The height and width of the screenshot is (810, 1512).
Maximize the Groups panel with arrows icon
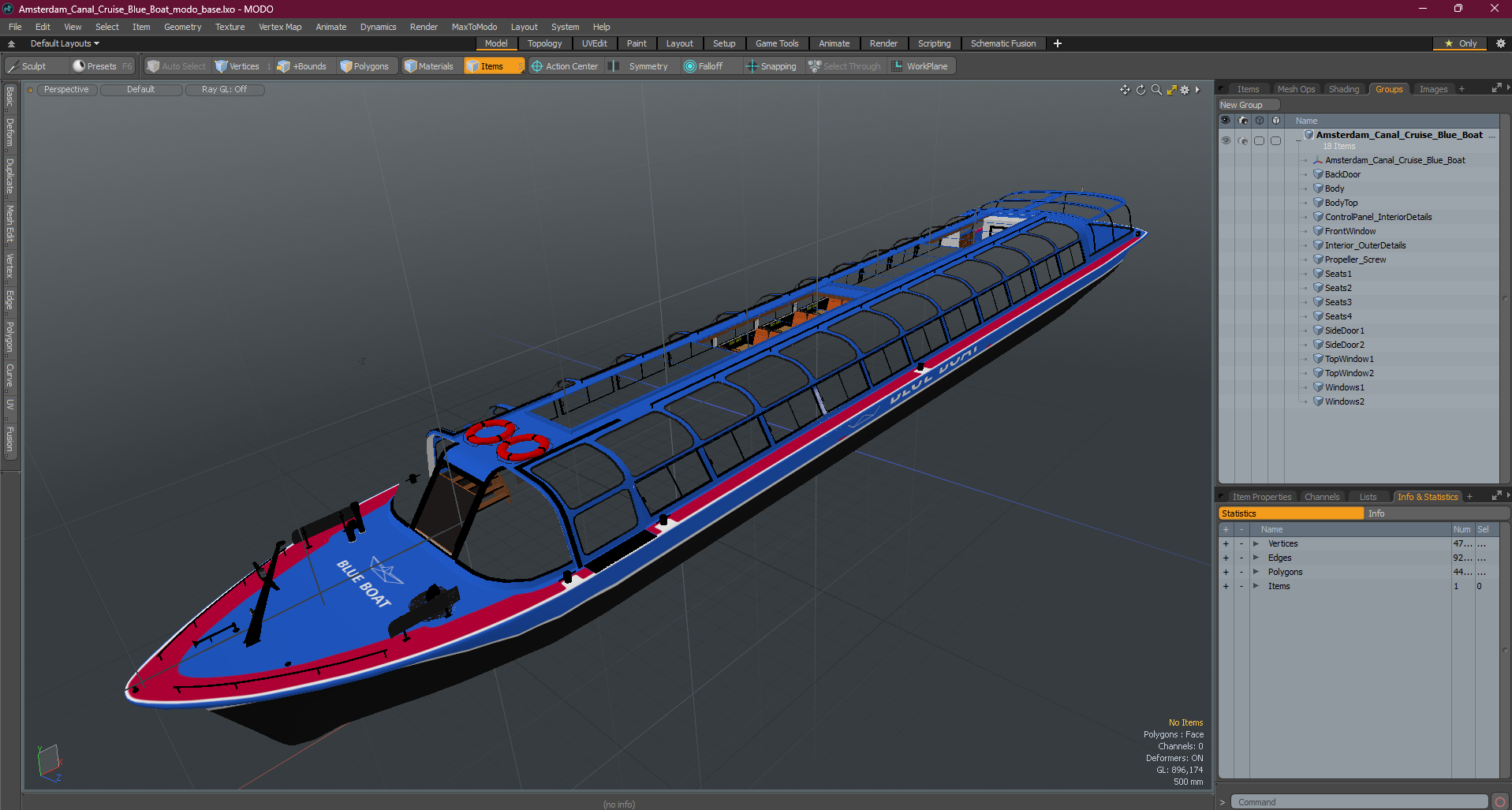(1496, 88)
